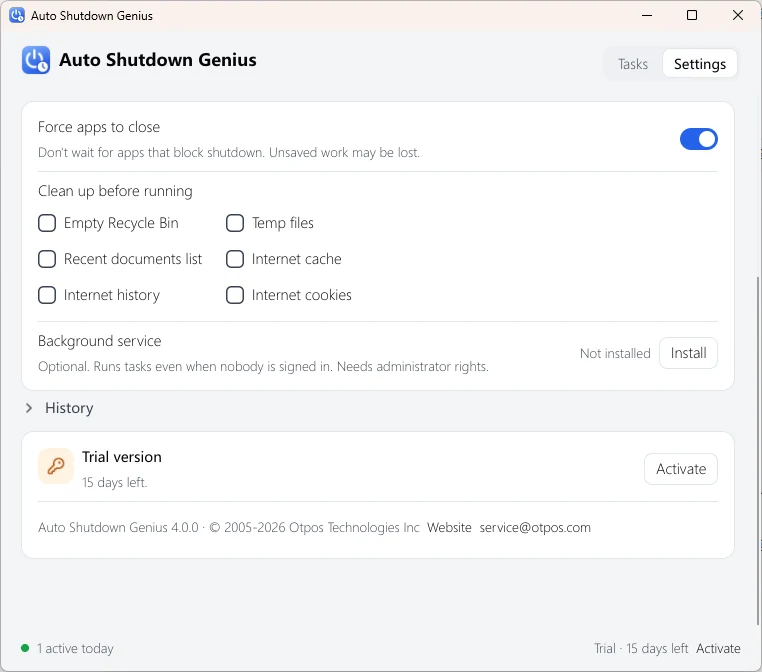Click the green active status dot
This screenshot has height=672, width=762.
[x=25, y=648]
